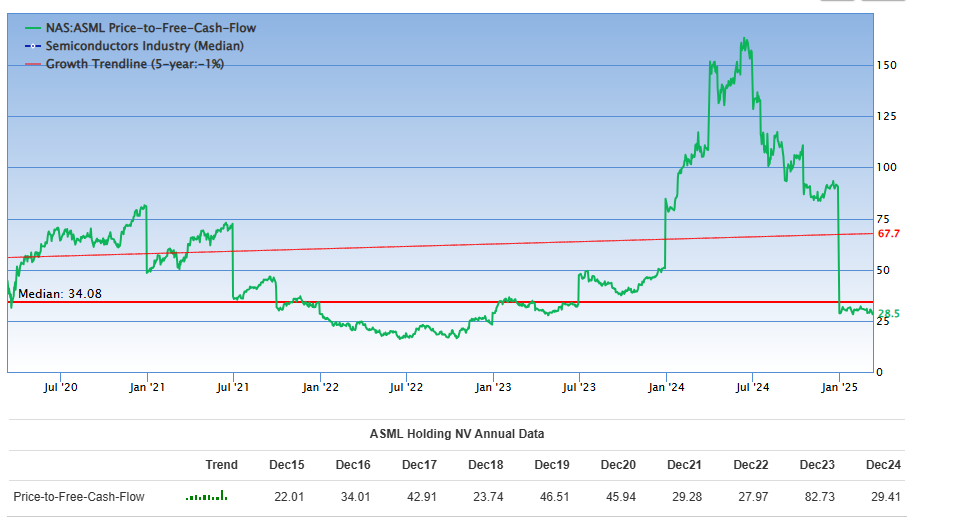Select the Dec20 column header
The image size is (956, 530).
click(x=618, y=465)
